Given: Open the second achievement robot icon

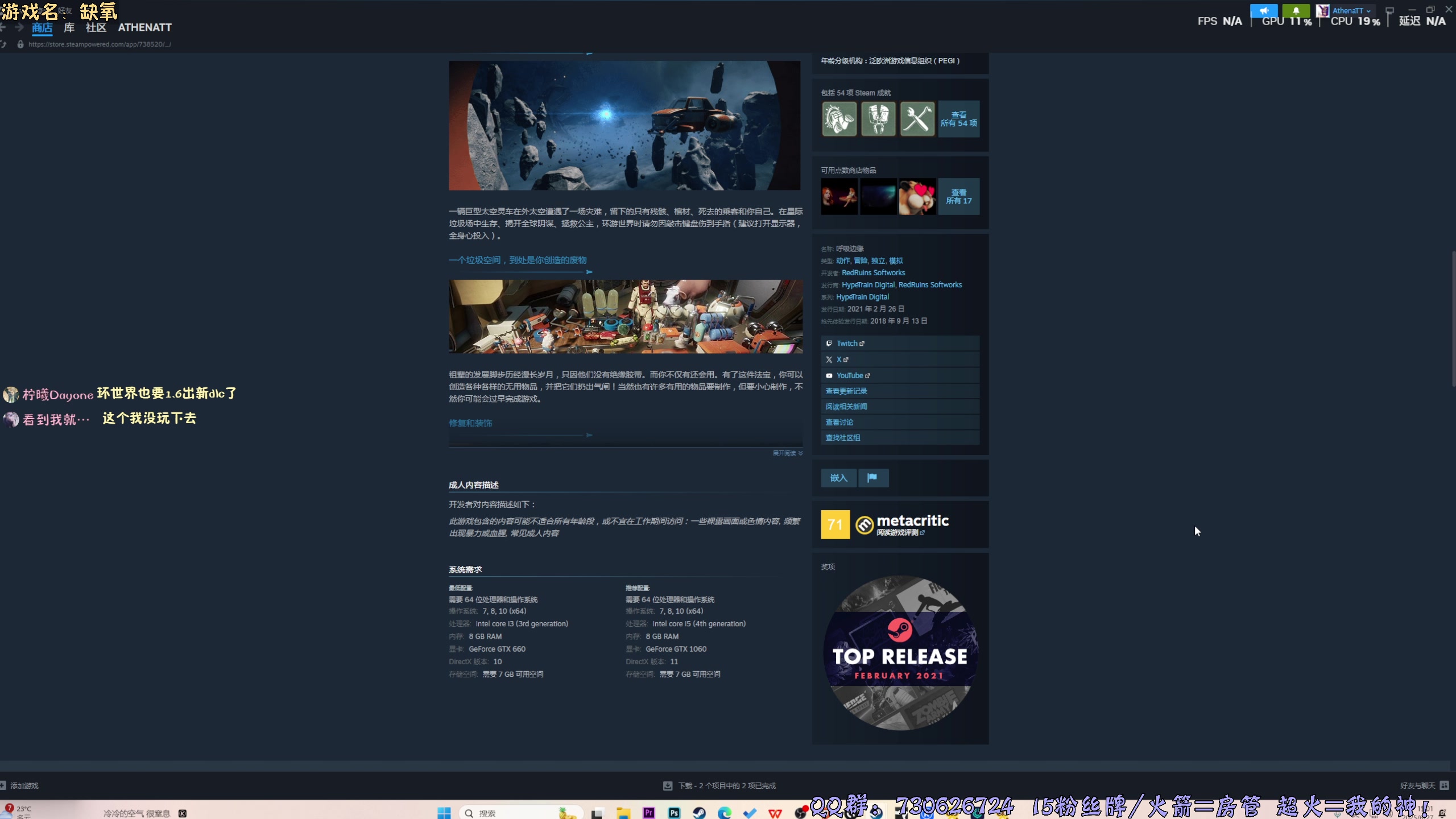Looking at the screenshot, I should point(878,119).
